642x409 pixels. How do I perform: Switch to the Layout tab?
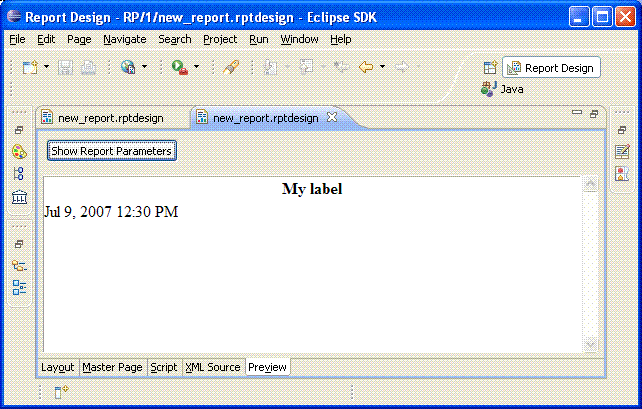point(57,367)
